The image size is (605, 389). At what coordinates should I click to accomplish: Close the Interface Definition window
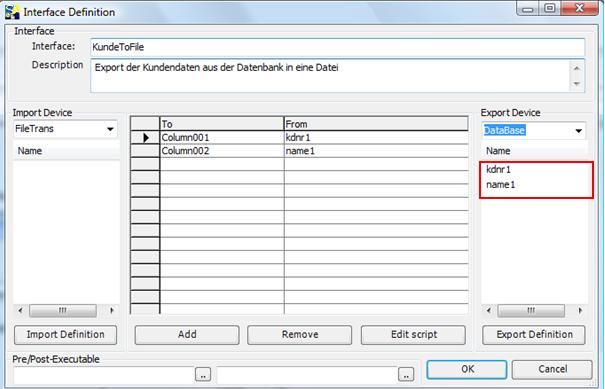coord(579,8)
